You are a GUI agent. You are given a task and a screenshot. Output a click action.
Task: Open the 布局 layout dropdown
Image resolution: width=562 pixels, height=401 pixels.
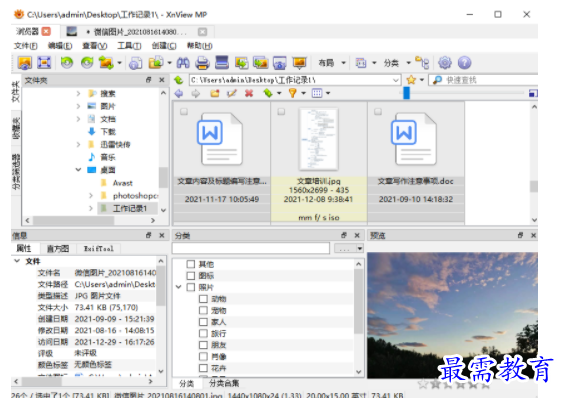[x=332, y=63]
